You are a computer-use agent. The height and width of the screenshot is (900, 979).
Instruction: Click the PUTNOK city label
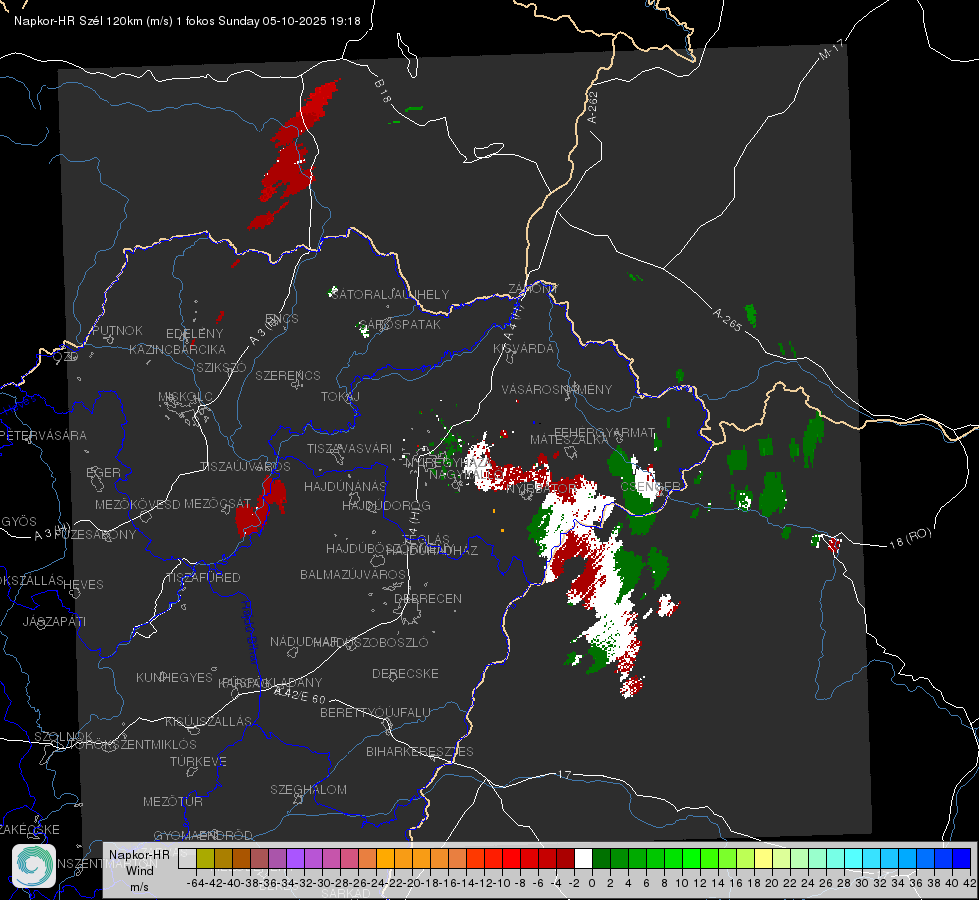117,330
